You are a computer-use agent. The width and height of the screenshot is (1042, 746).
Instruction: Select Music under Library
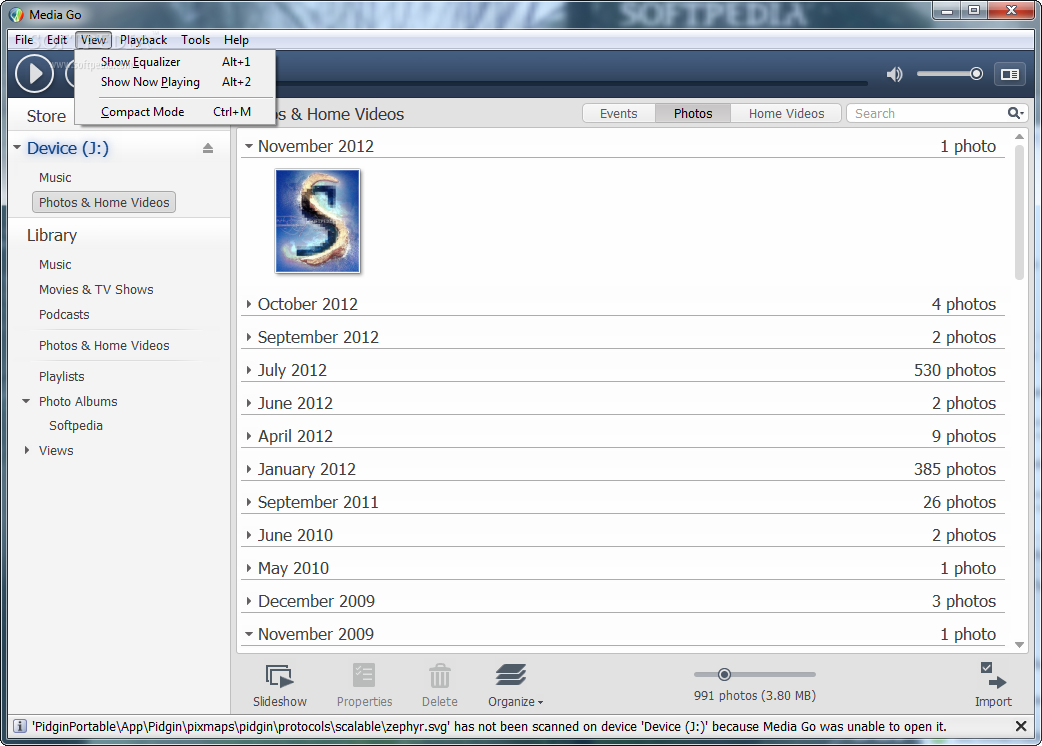coord(55,264)
